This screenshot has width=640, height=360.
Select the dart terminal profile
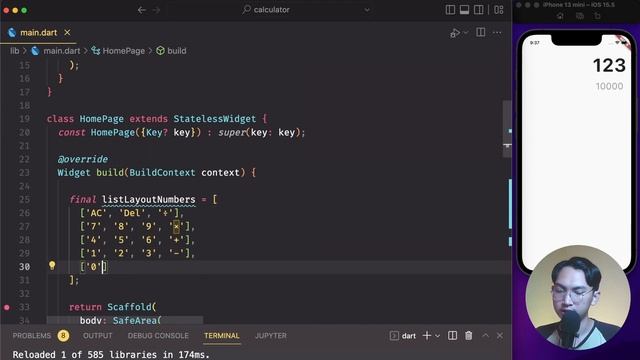(x=403, y=336)
